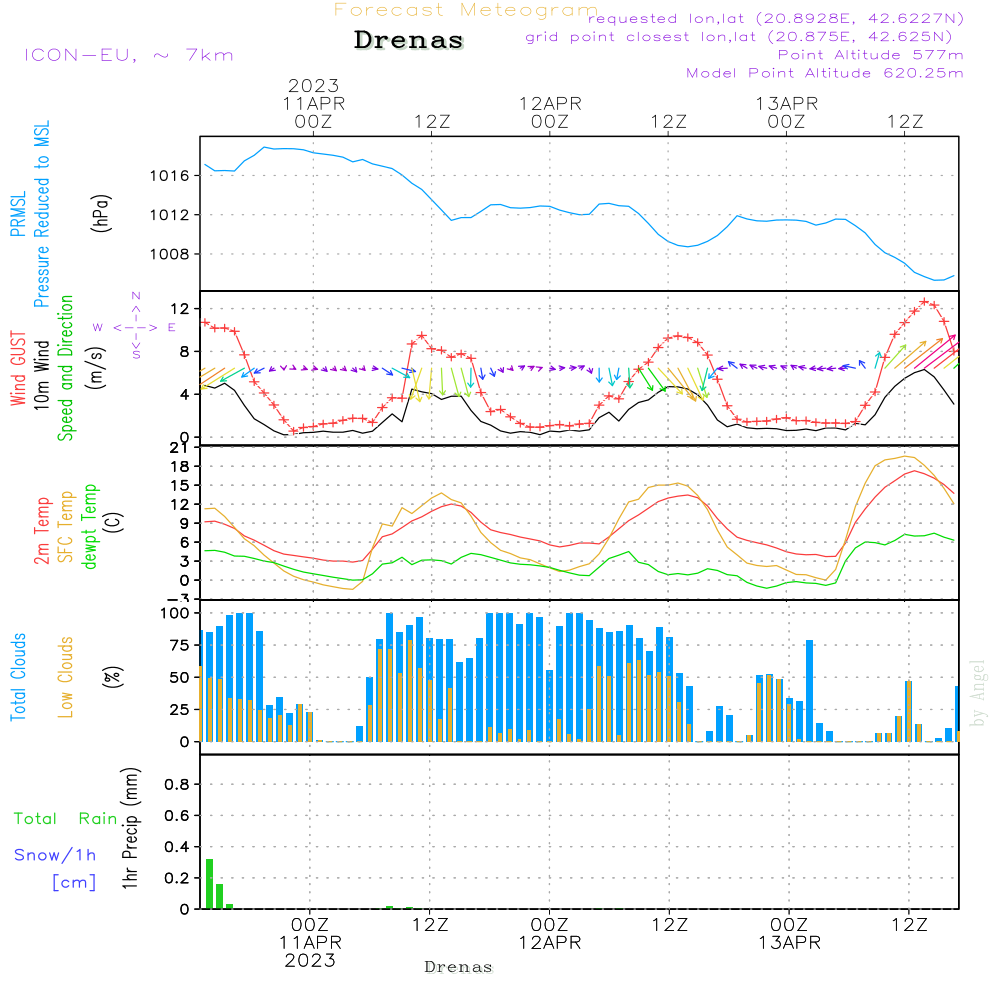Screen dimensions: 1000x1000
Task: Click the "1016" pressure tick label
Action: tap(170, 176)
